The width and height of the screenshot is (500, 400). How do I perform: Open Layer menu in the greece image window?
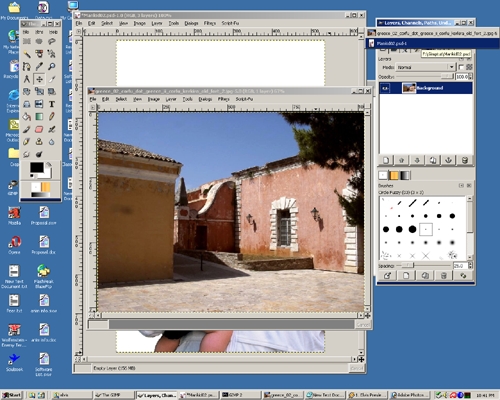pos(171,99)
